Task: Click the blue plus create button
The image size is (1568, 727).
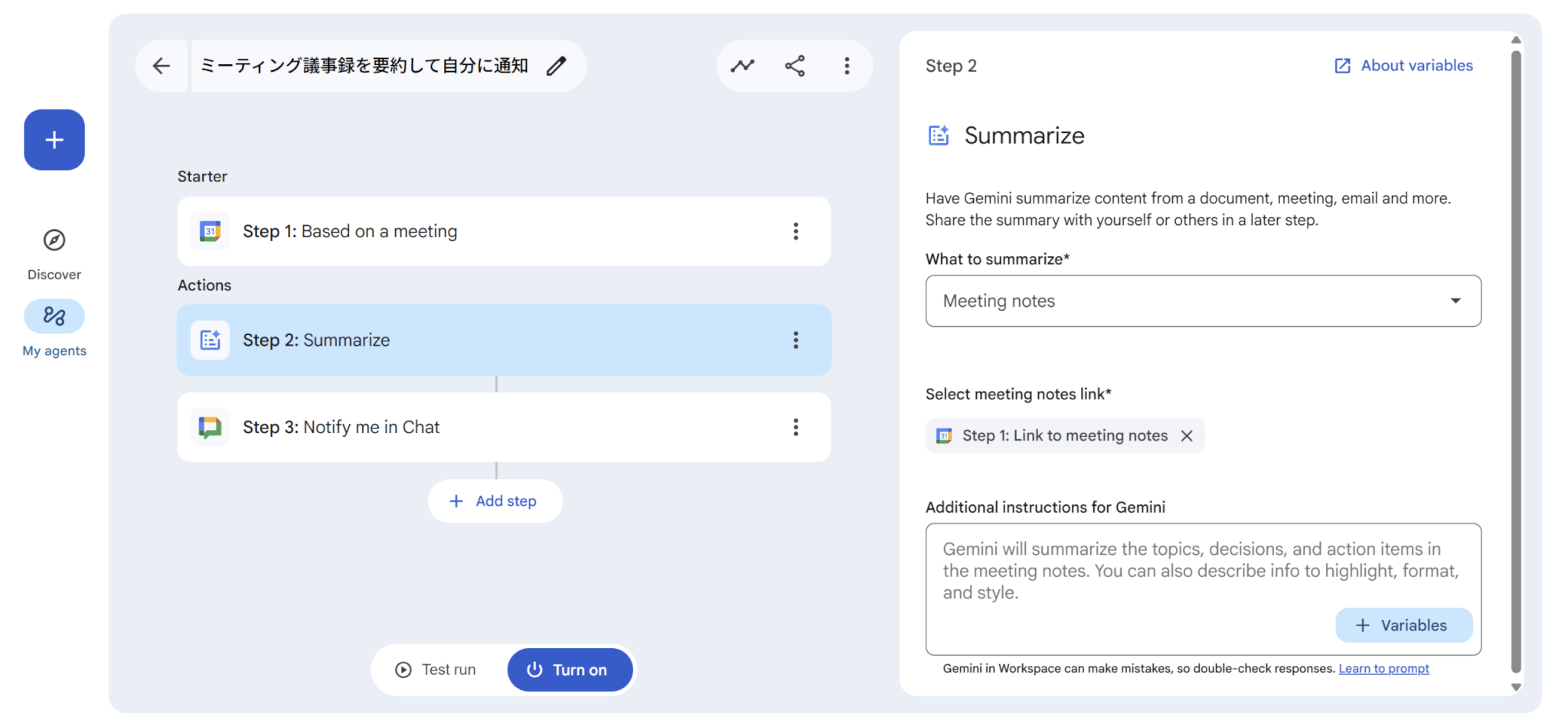Action: (54, 140)
